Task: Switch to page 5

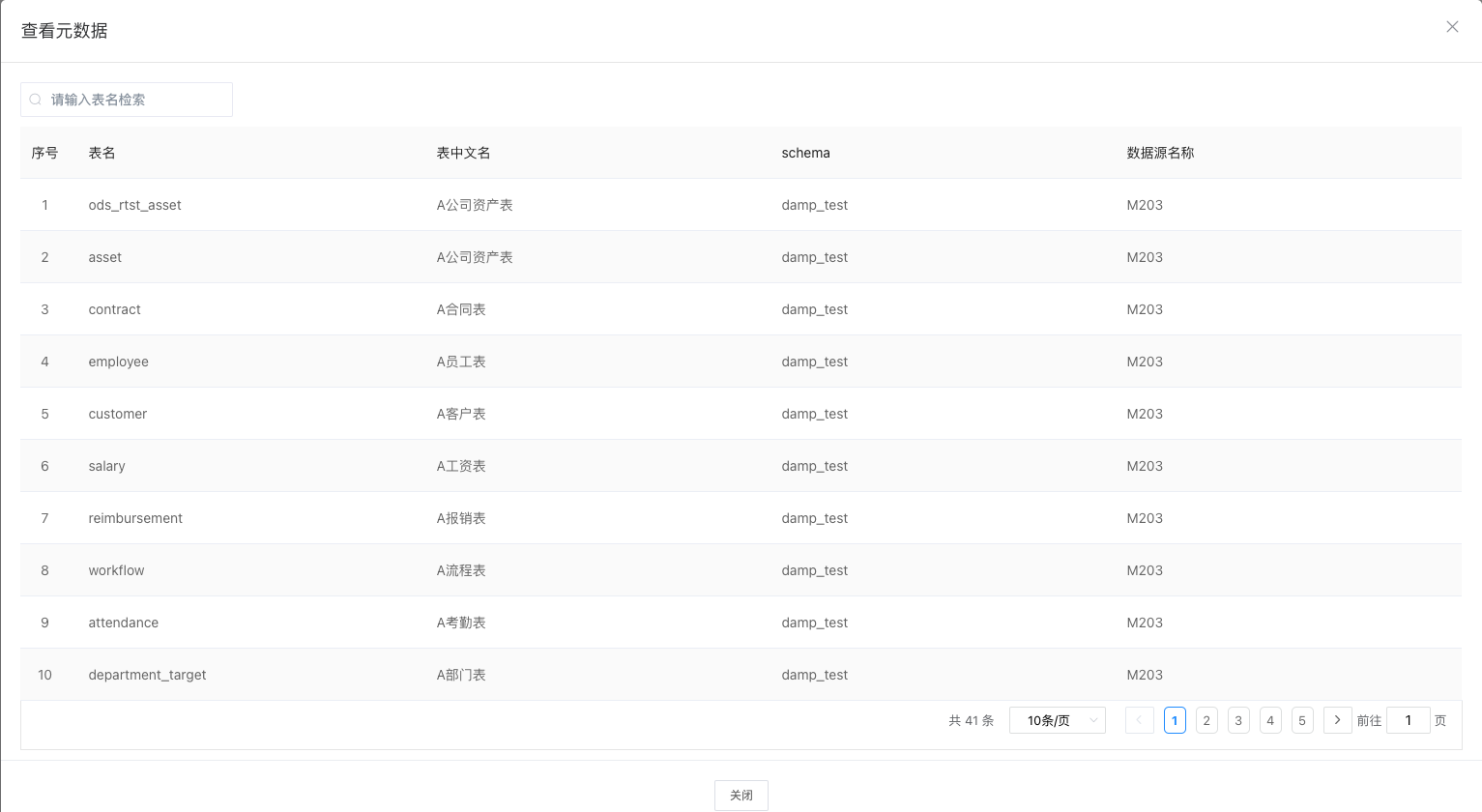Action: 1302,720
